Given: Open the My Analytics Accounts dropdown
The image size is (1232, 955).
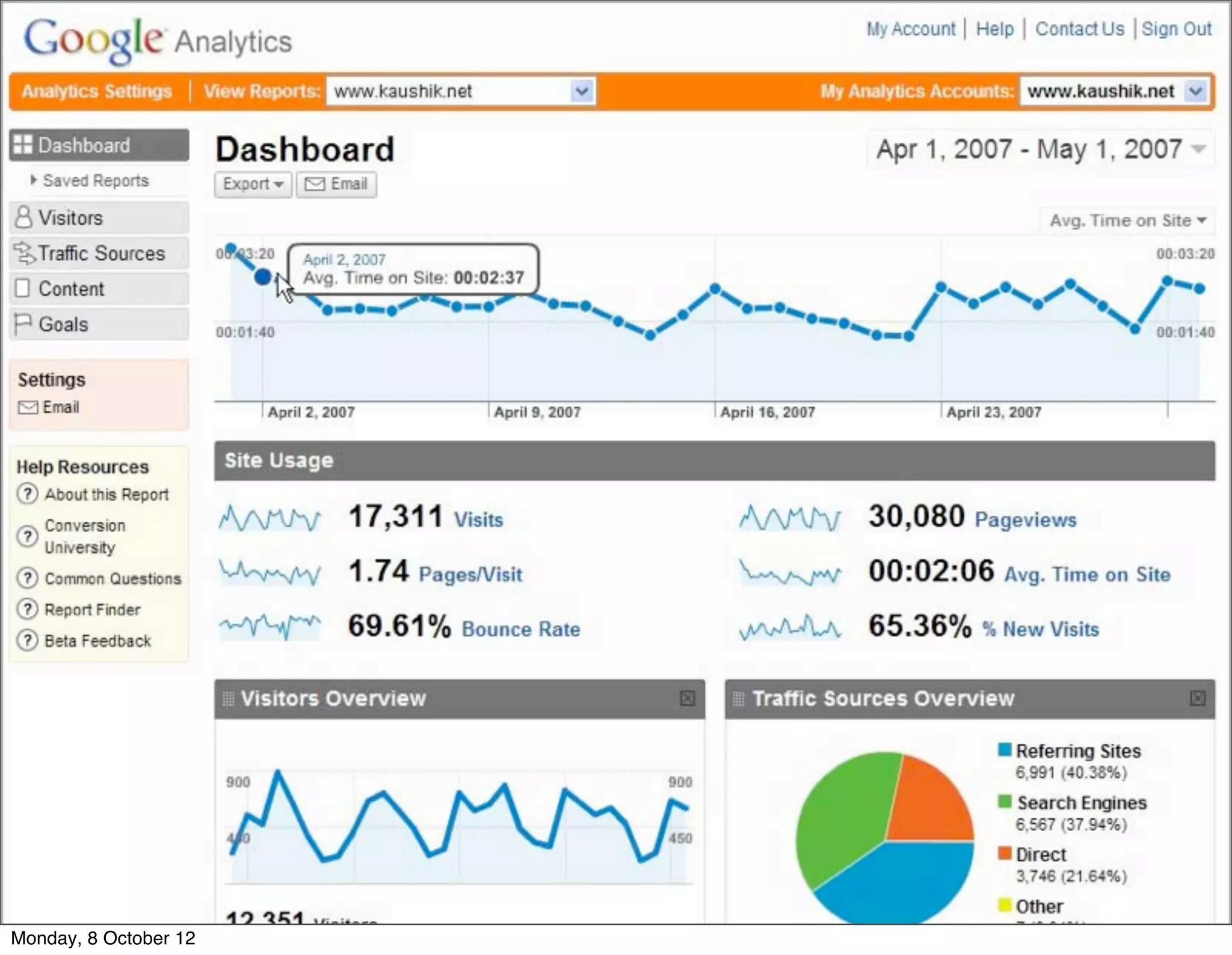Looking at the screenshot, I should 1196,91.
